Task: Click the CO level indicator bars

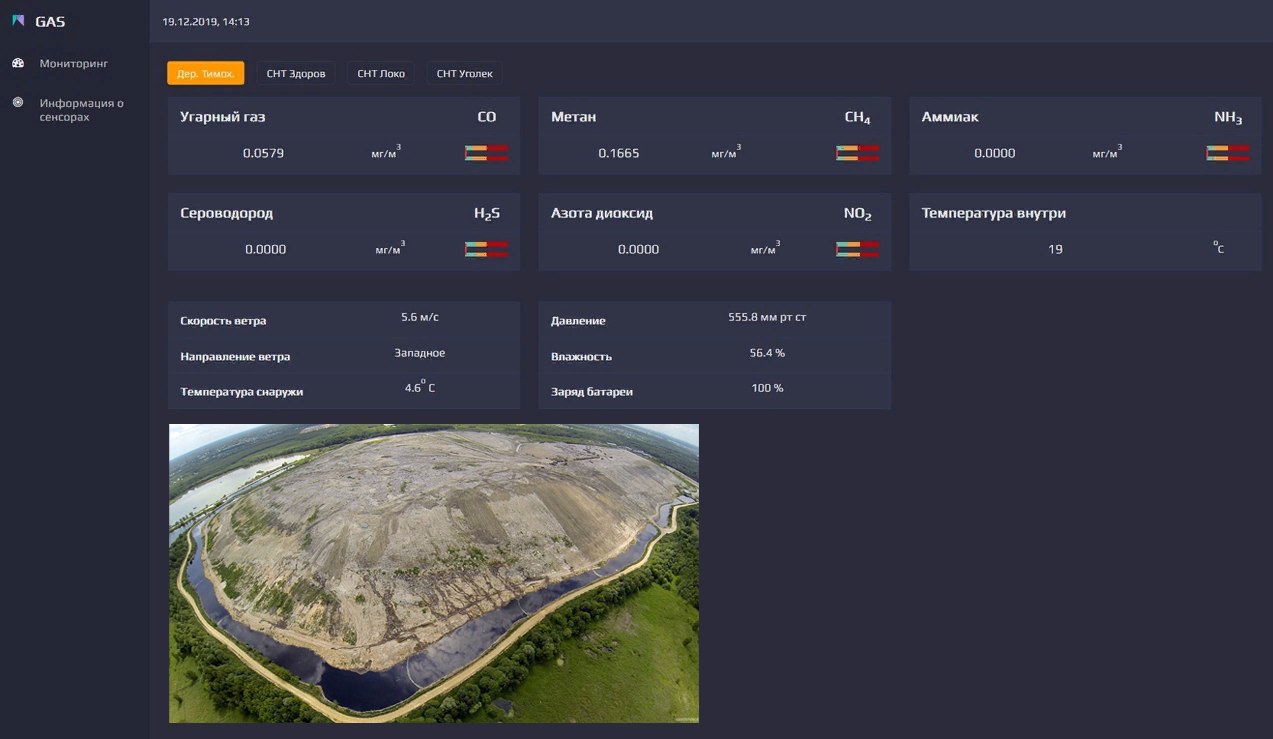Action: point(487,153)
